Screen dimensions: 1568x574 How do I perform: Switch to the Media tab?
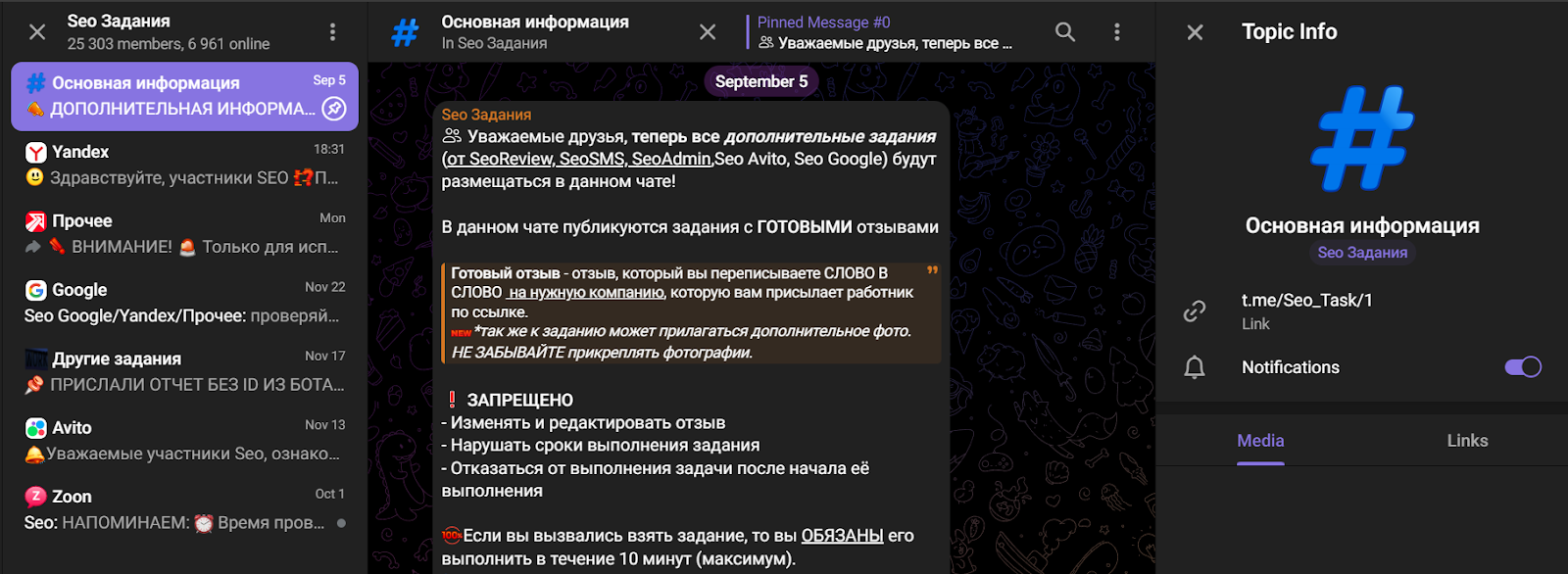(x=1260, y=441)
